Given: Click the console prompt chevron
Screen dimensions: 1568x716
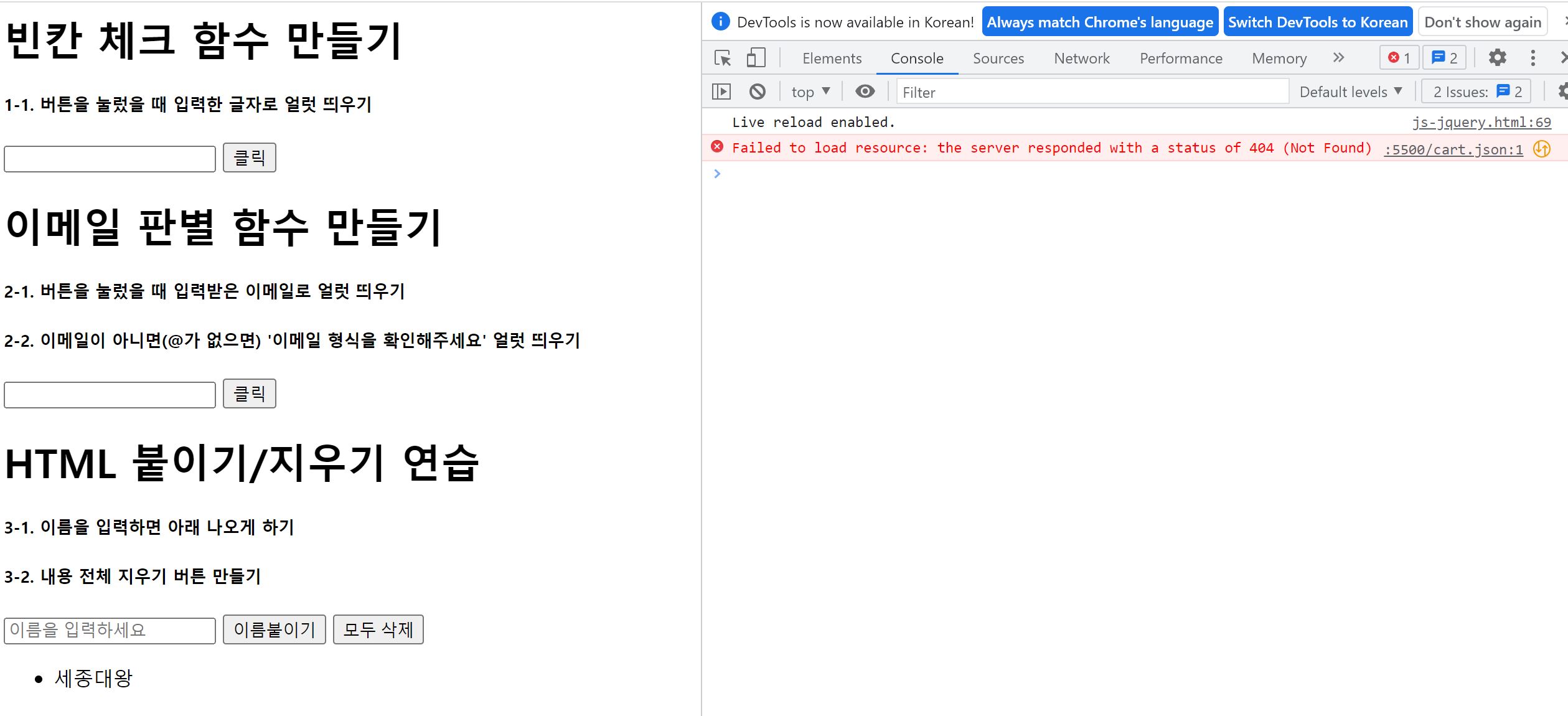Looking at the screenshot, I should (x=717, y=174).
